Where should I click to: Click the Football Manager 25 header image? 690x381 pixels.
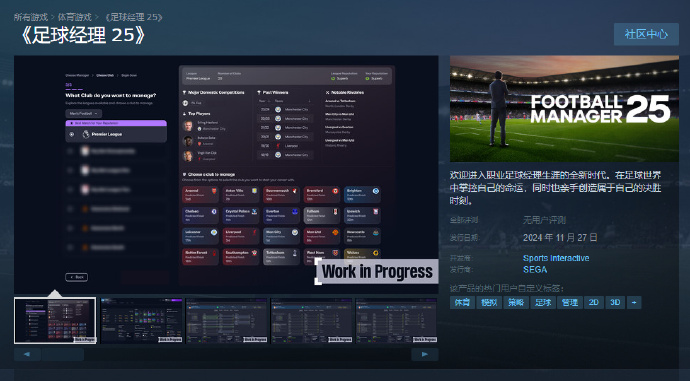564,109
